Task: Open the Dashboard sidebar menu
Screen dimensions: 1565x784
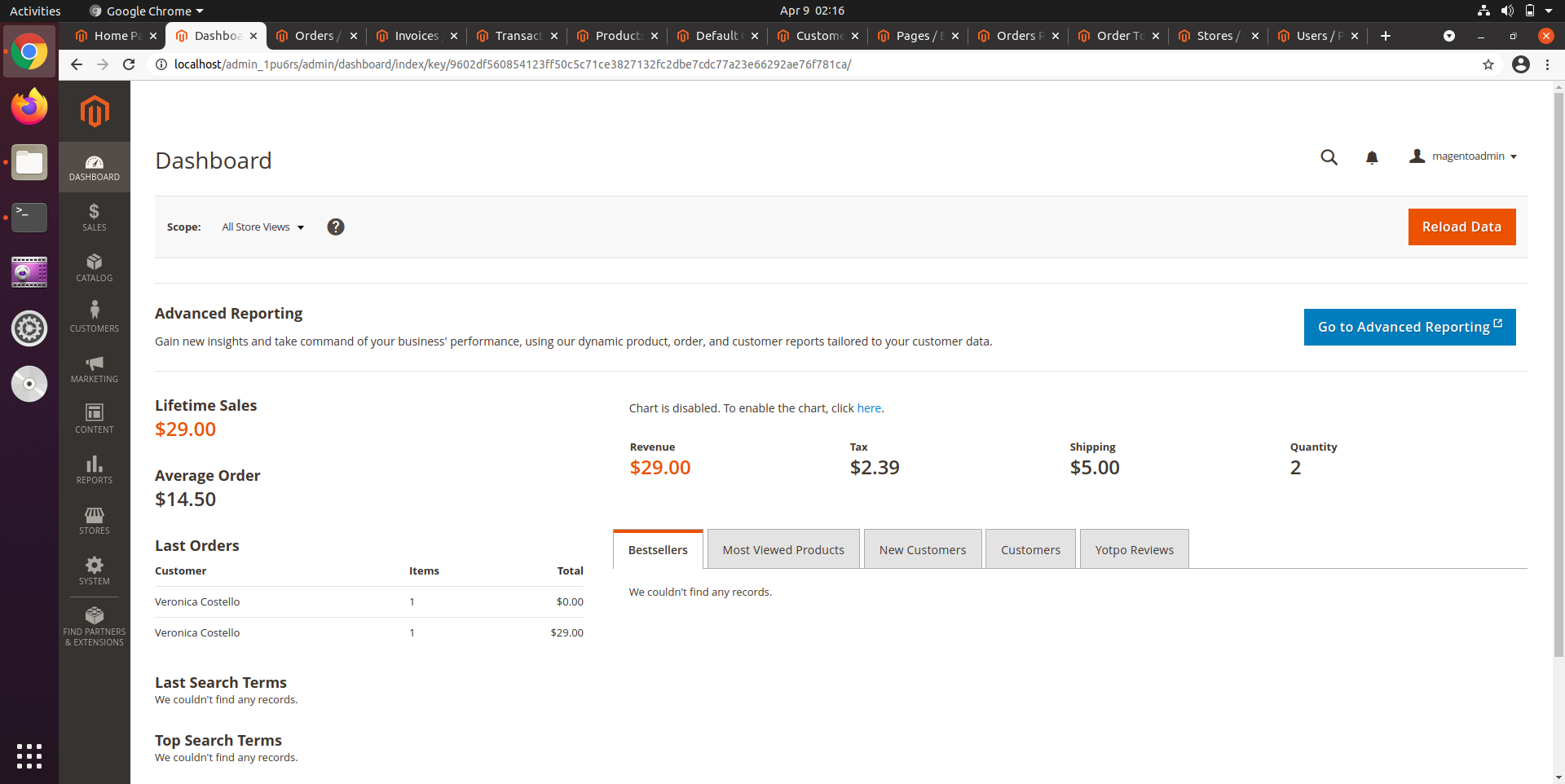Action: point(95,167)
